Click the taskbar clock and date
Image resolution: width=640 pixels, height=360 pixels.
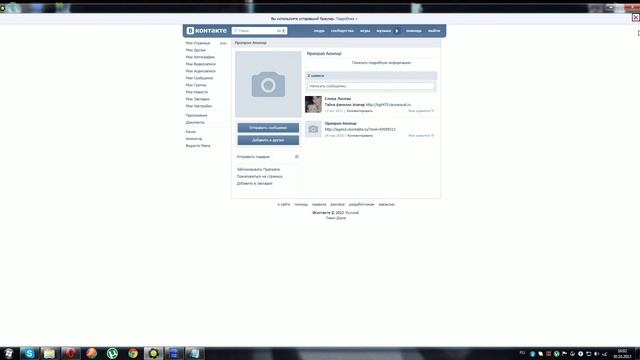[622, 354]
